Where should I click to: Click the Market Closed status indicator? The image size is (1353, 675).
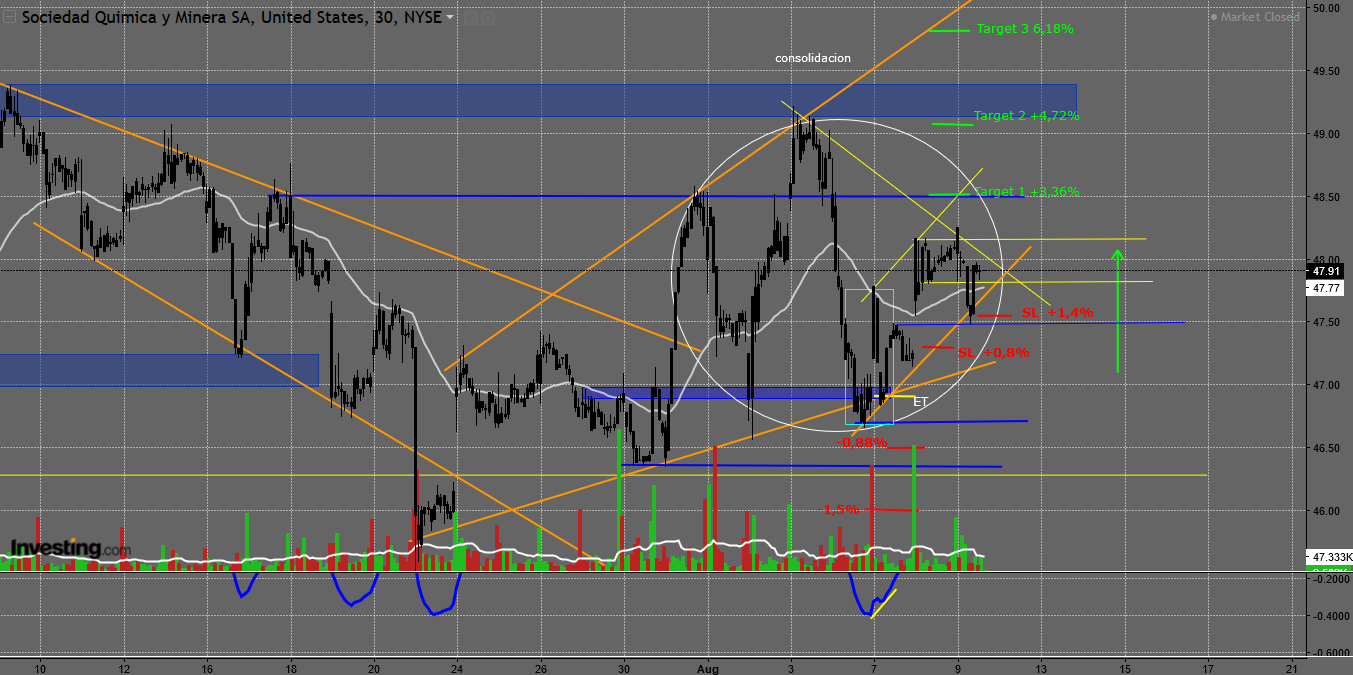1255,17
